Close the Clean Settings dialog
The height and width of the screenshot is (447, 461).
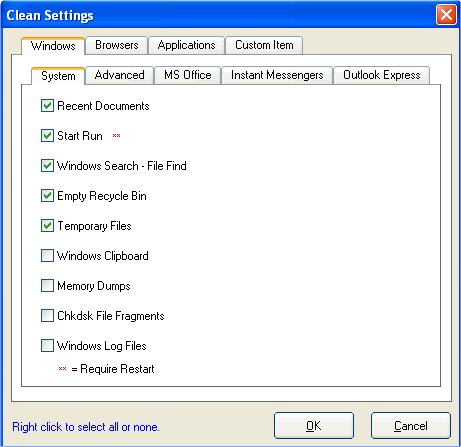(446, 15)
